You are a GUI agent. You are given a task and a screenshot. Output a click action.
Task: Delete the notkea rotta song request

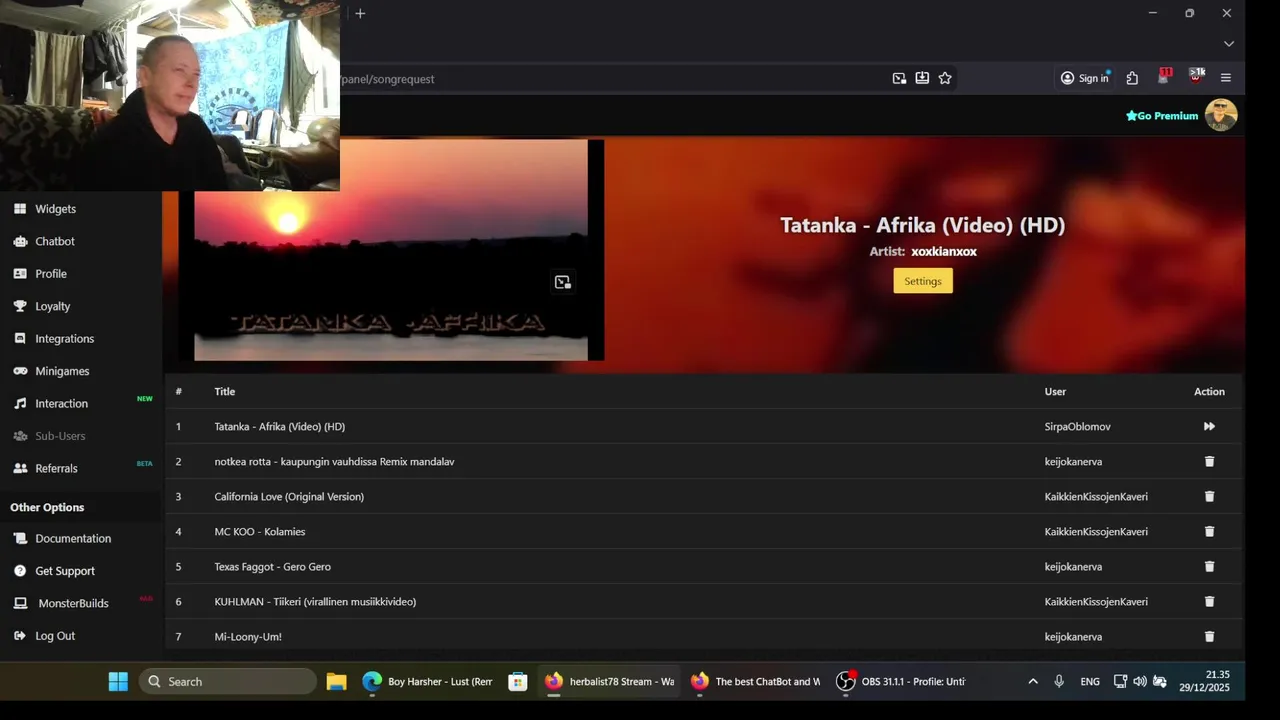1209,461
